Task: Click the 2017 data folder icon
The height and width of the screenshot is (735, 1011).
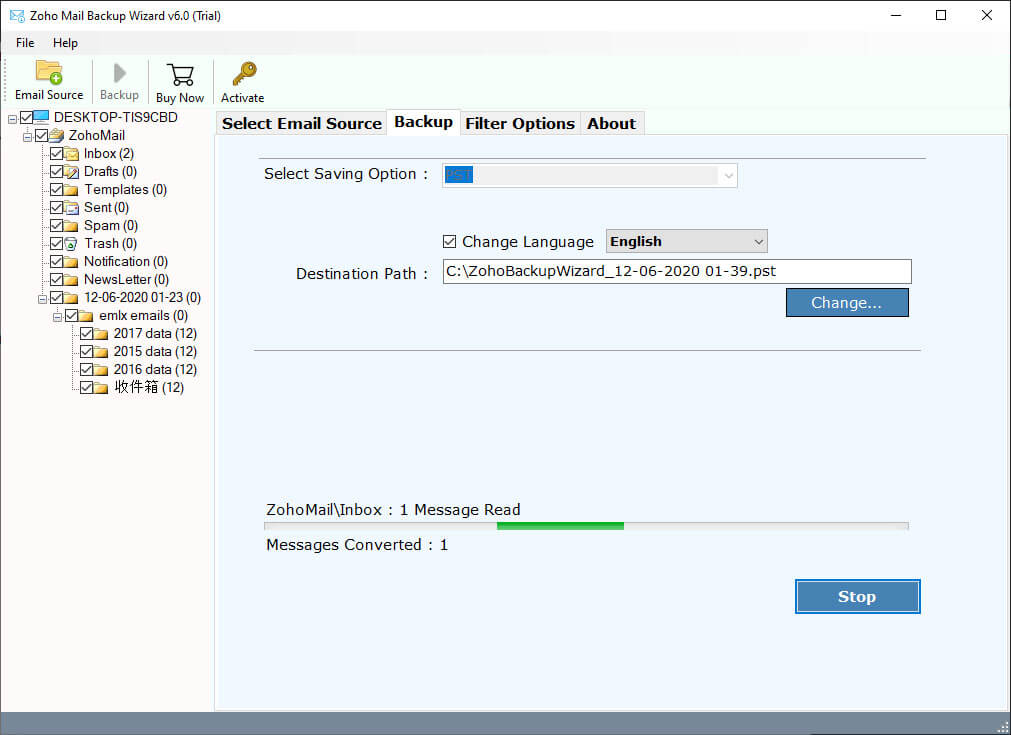Action: click(101, 334)
